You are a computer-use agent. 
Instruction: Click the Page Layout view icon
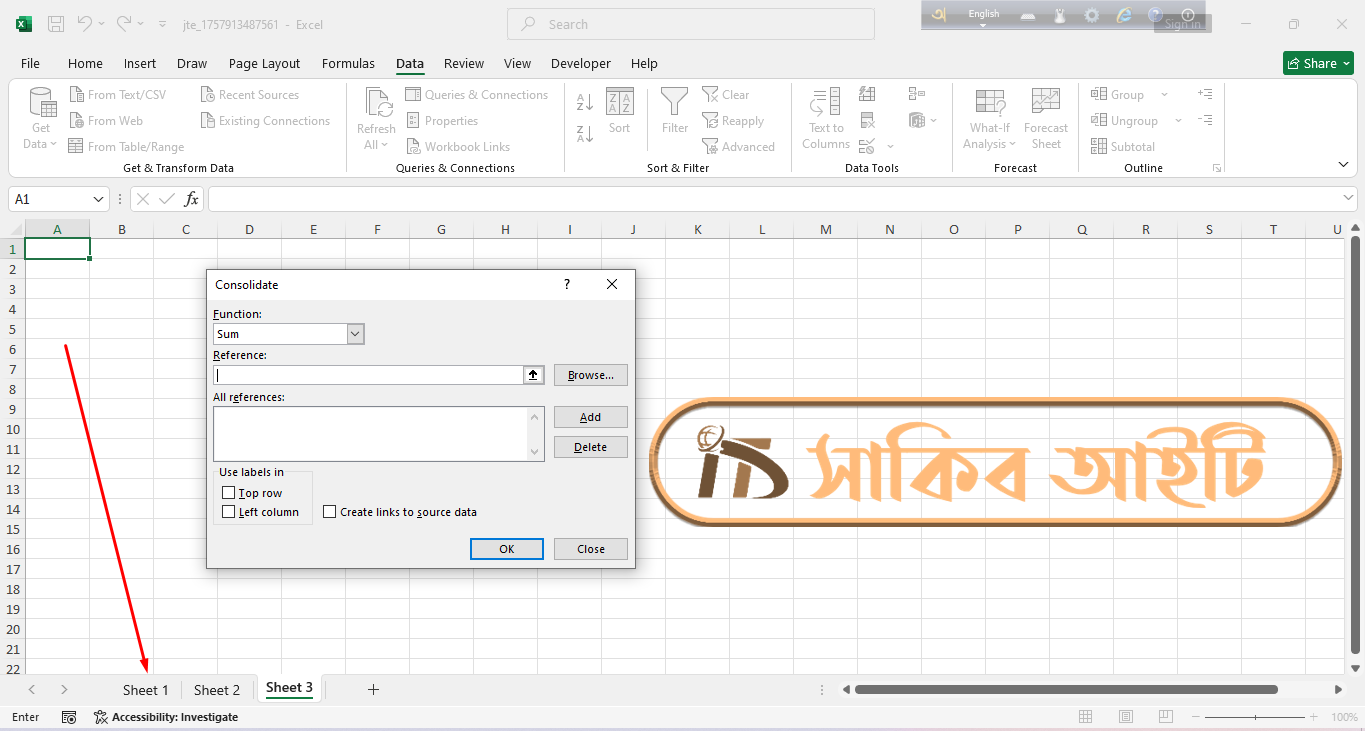tap(1125, 717)
